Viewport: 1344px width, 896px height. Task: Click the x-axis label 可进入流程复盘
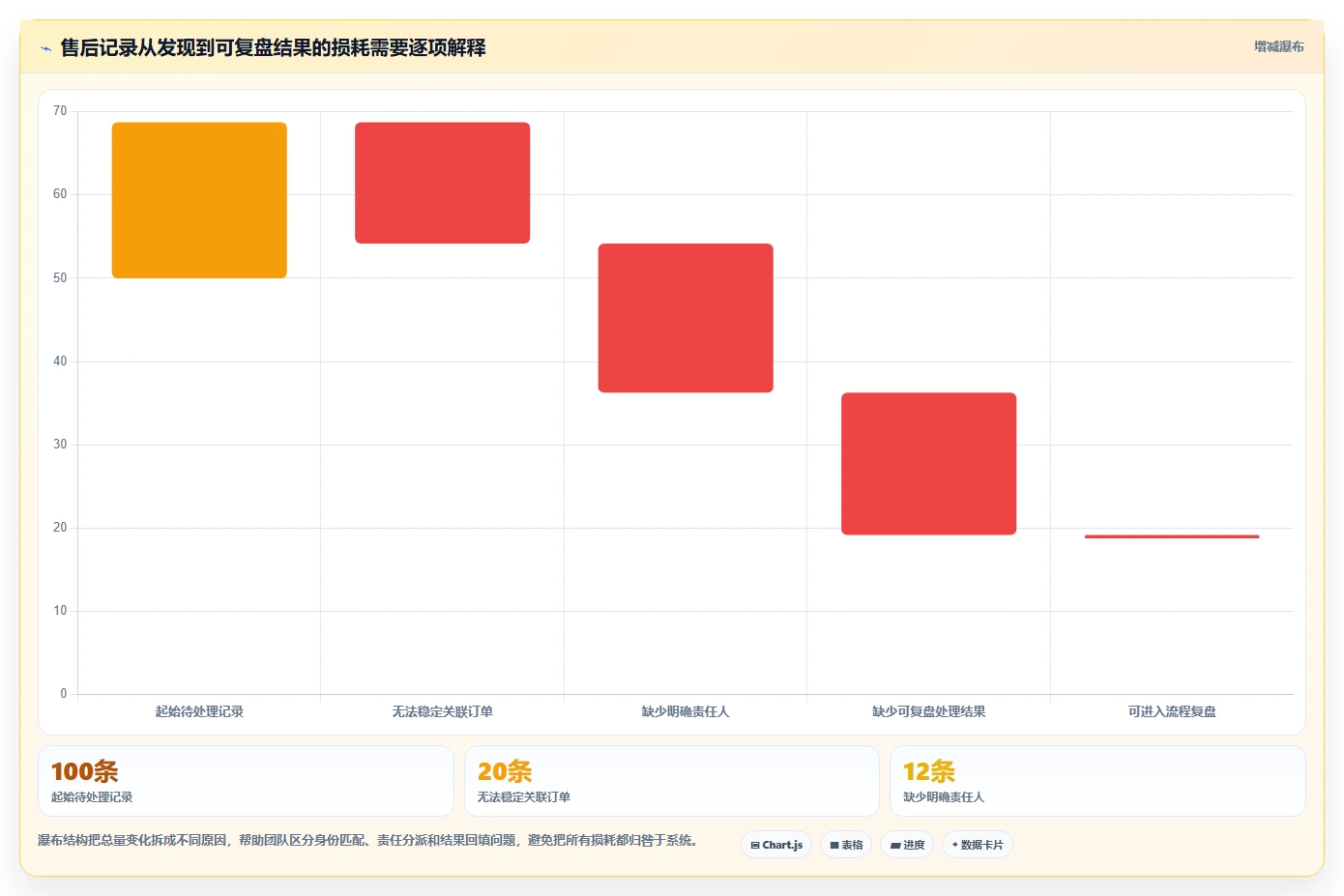(1172, 711)
